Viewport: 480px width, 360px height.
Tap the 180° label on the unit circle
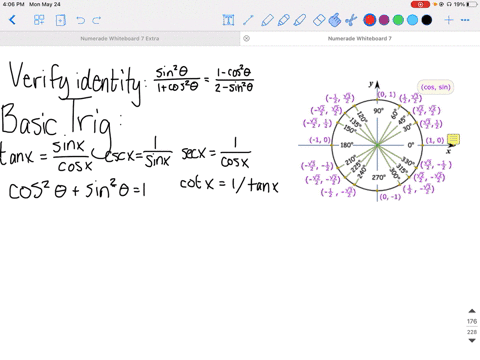(347, 145)
